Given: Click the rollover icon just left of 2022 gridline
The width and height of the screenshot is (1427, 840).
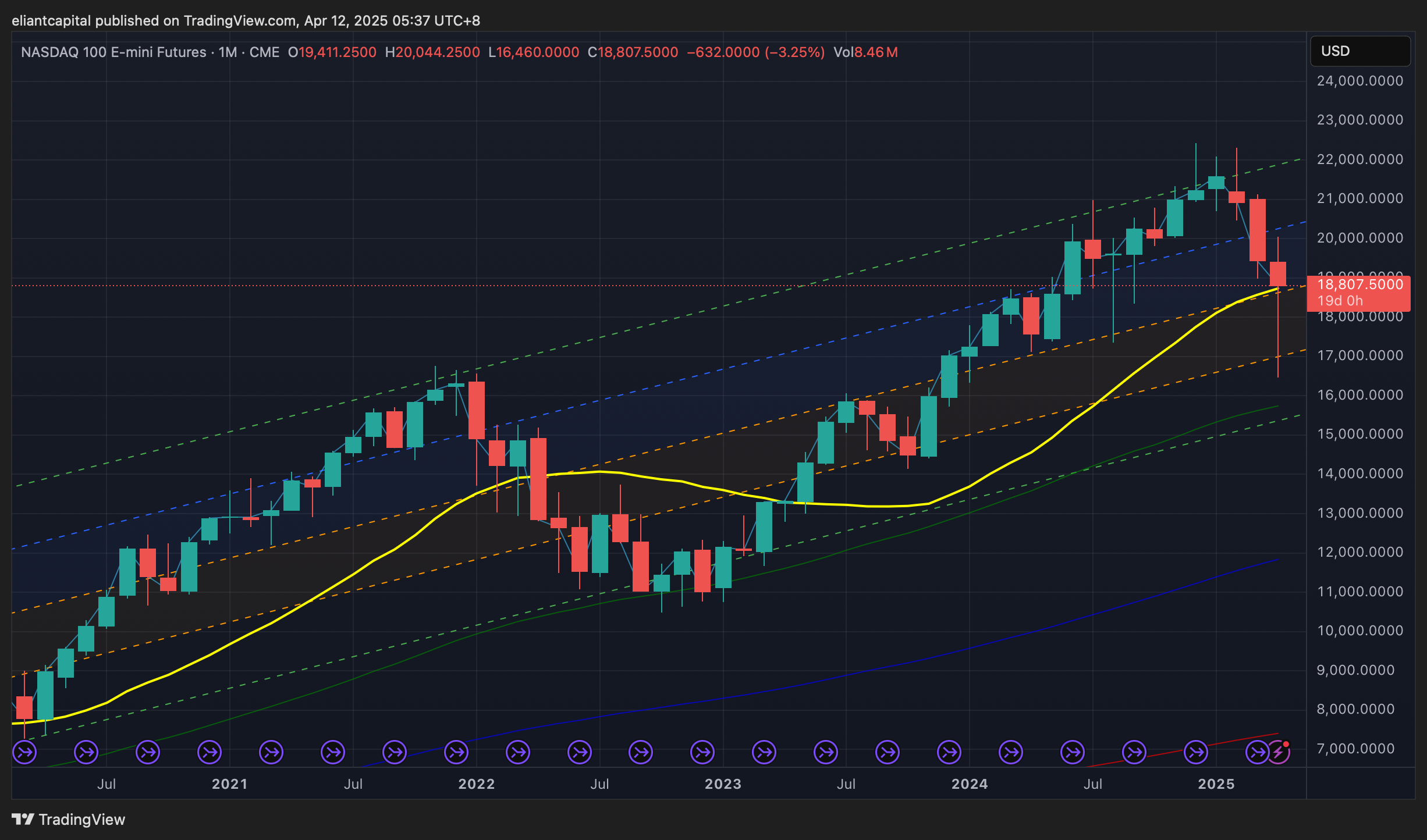Looking at the screenshot, I should point(456,753).
